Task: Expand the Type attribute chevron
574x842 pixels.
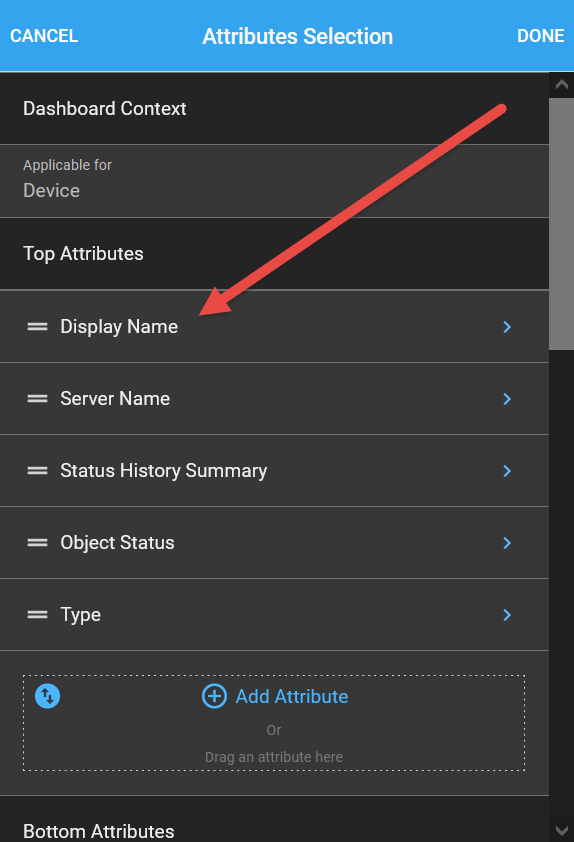Action: (507, 614)
